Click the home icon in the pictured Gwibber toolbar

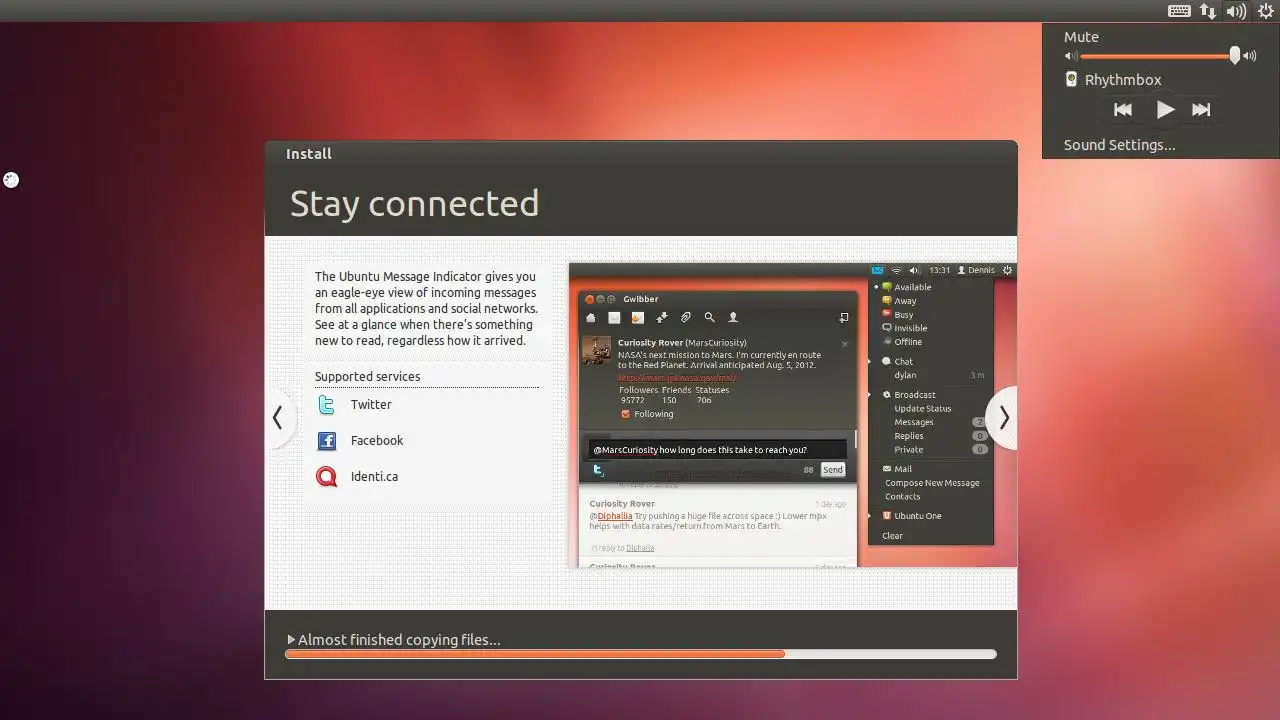[x=590, y=318]
